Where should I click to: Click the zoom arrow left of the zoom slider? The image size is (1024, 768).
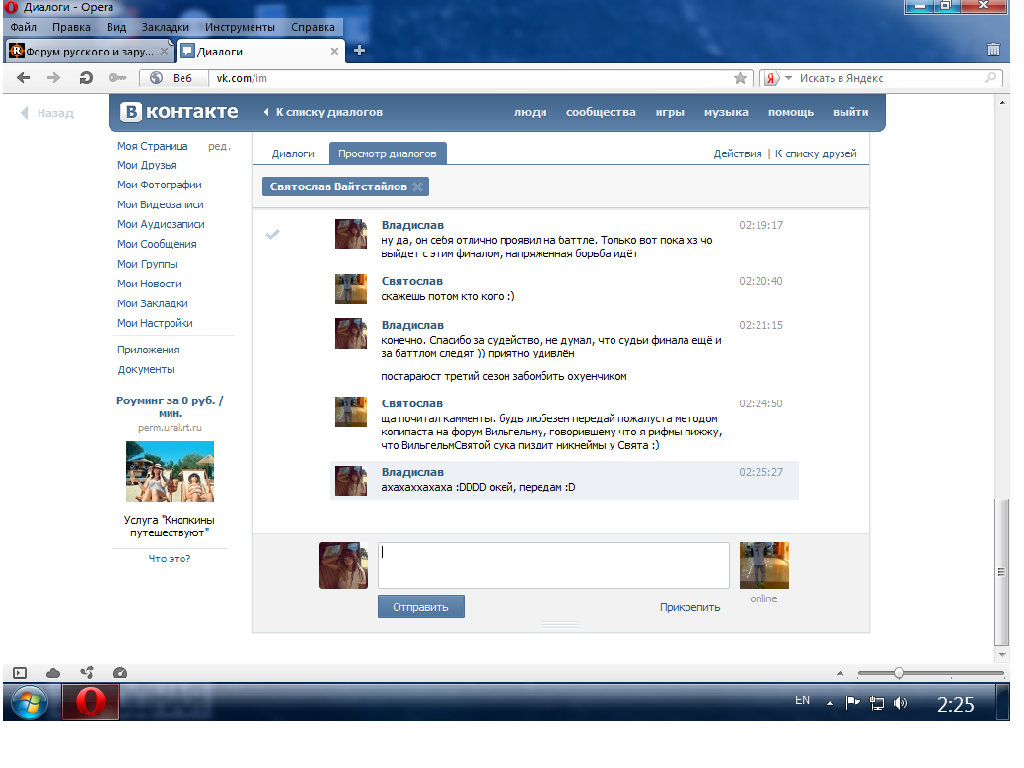[840, 673]
